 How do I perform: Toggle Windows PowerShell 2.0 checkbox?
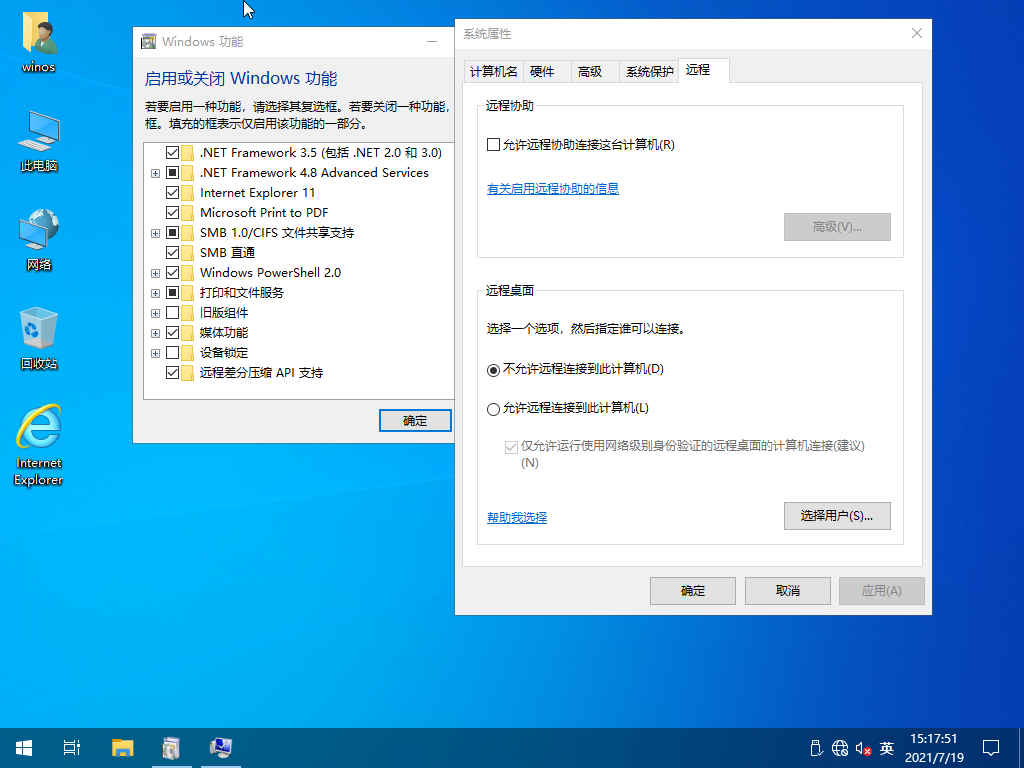[172, 273]
